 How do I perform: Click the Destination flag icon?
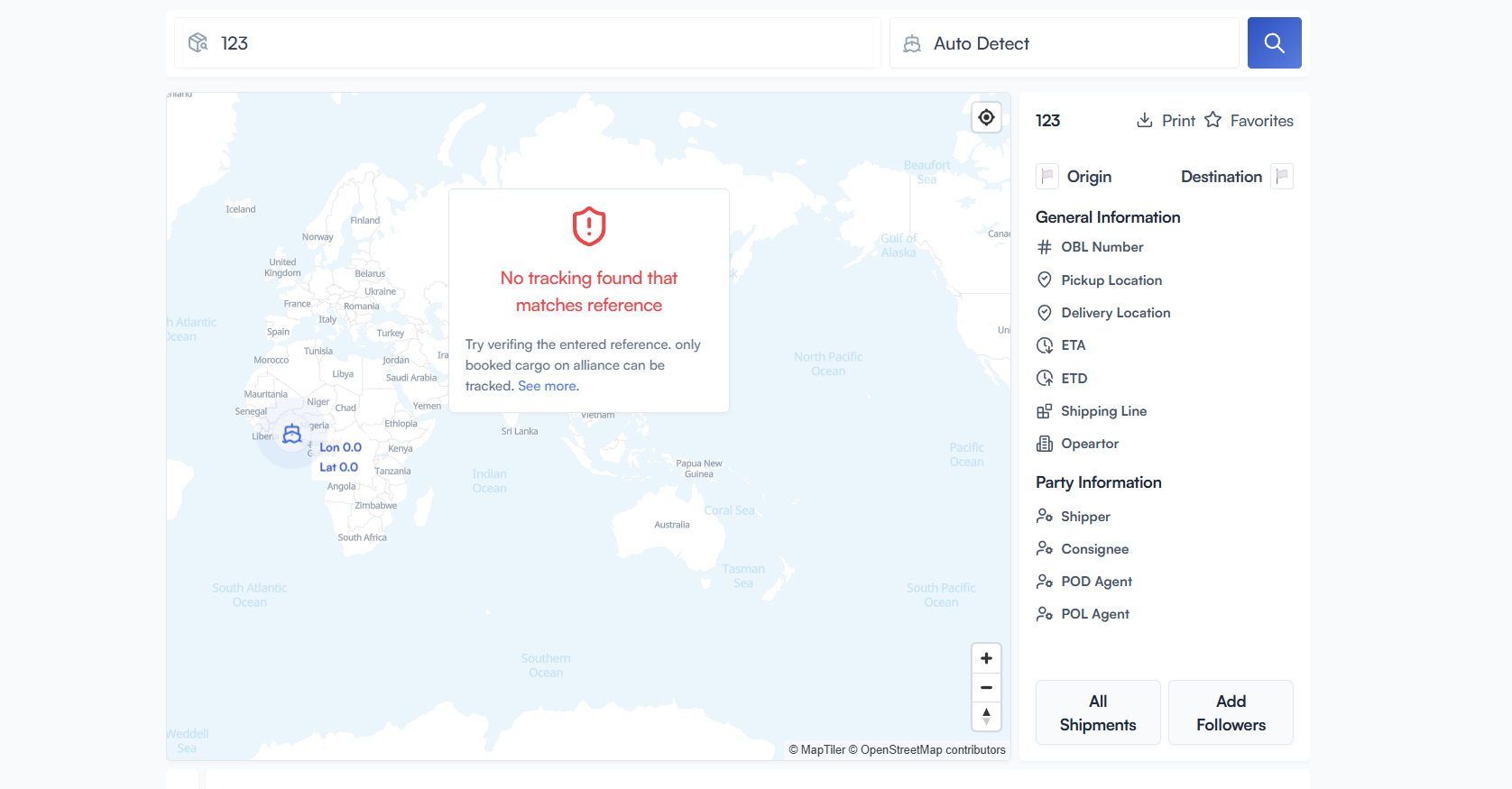click(1282, 177)
